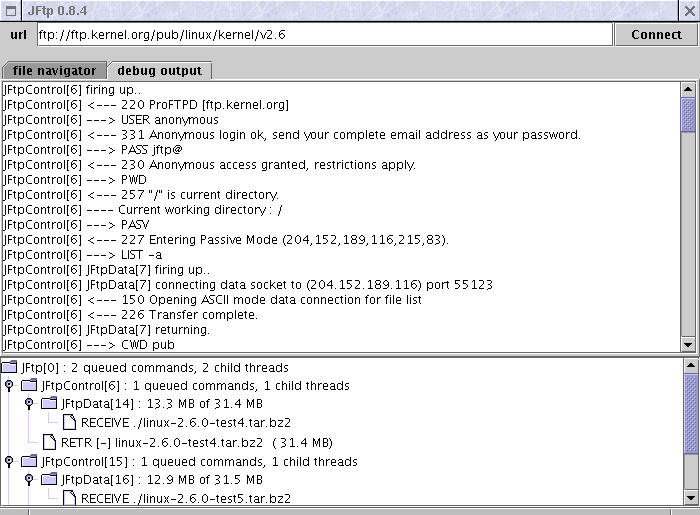This screenshot has width=700, height=515.
Task: Click the thread tree scroll down arrow
Action: 691,498
